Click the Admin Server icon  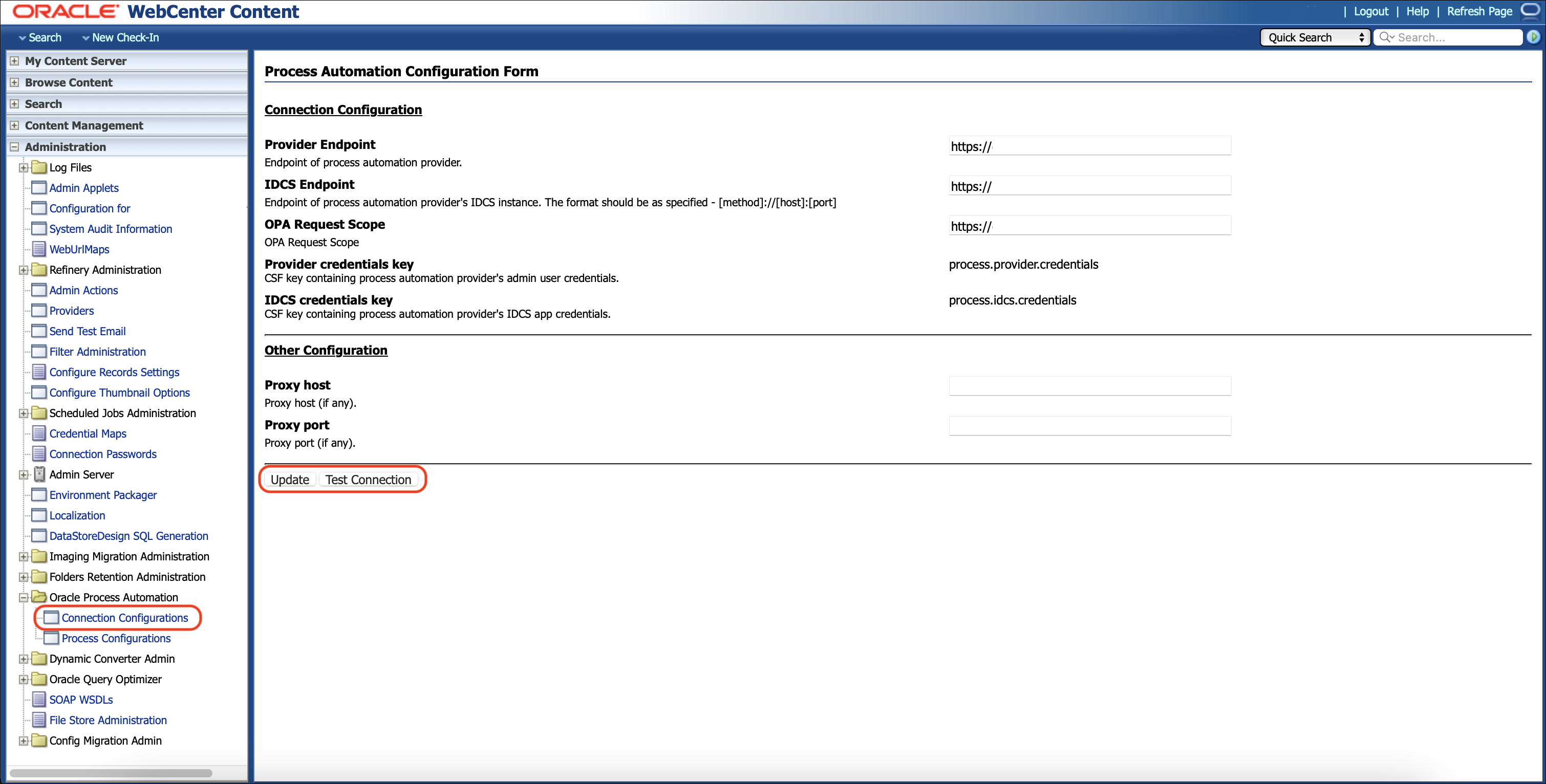39,474
